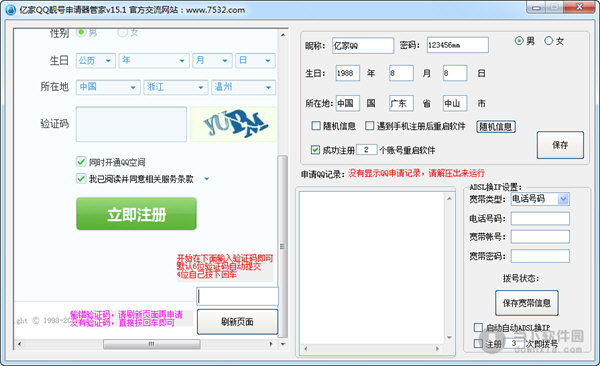Click the 宽带密码 input field
600x366 pixels.
540,256
